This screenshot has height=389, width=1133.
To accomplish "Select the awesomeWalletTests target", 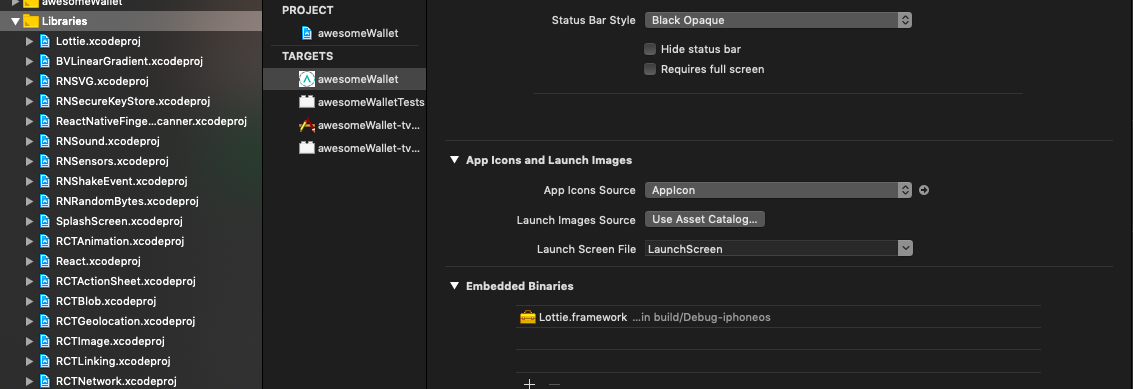I will [345, 102].
